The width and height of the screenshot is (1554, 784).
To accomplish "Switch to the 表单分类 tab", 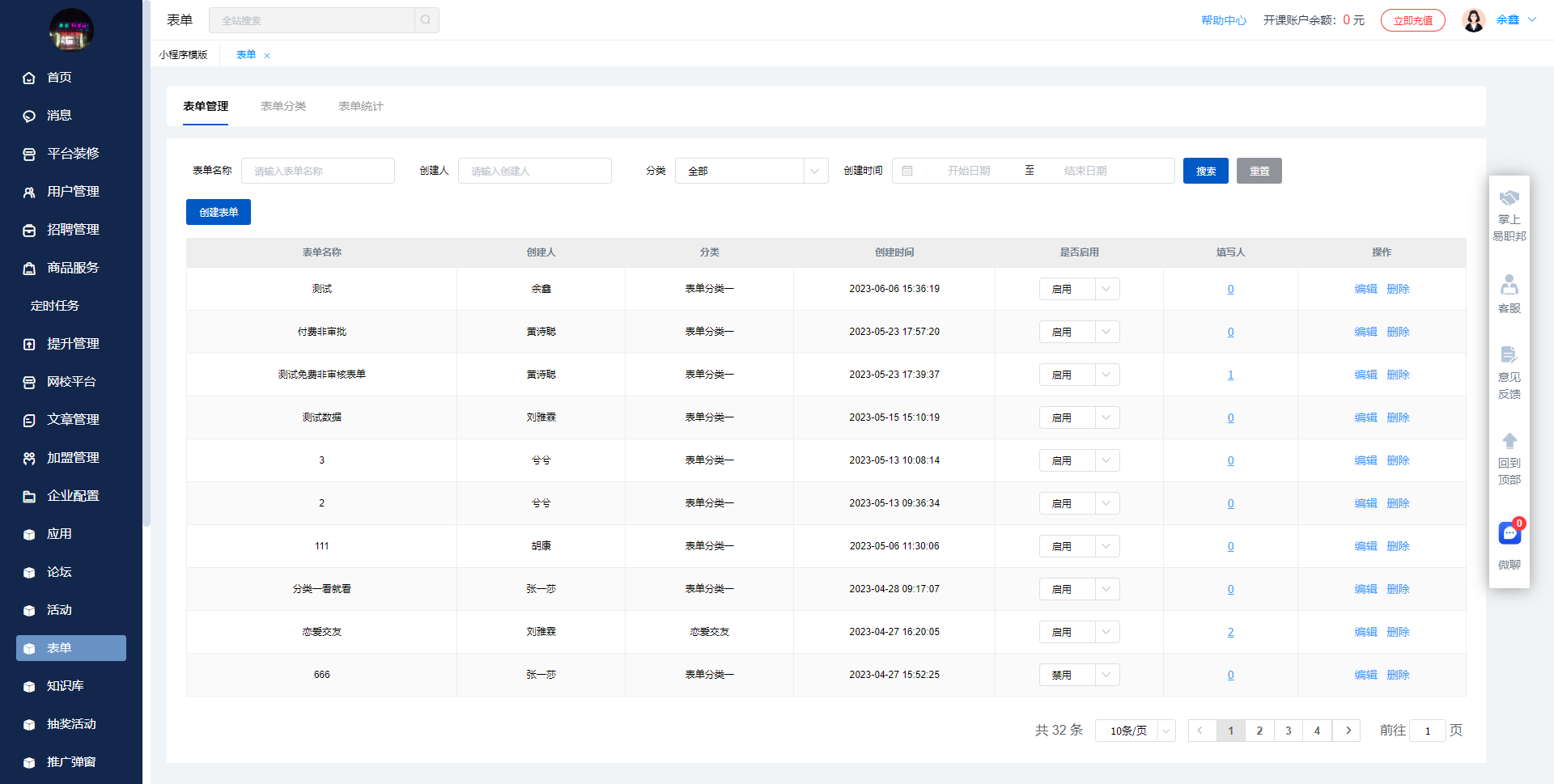I will pyautogui.click(x=283, y=106).
